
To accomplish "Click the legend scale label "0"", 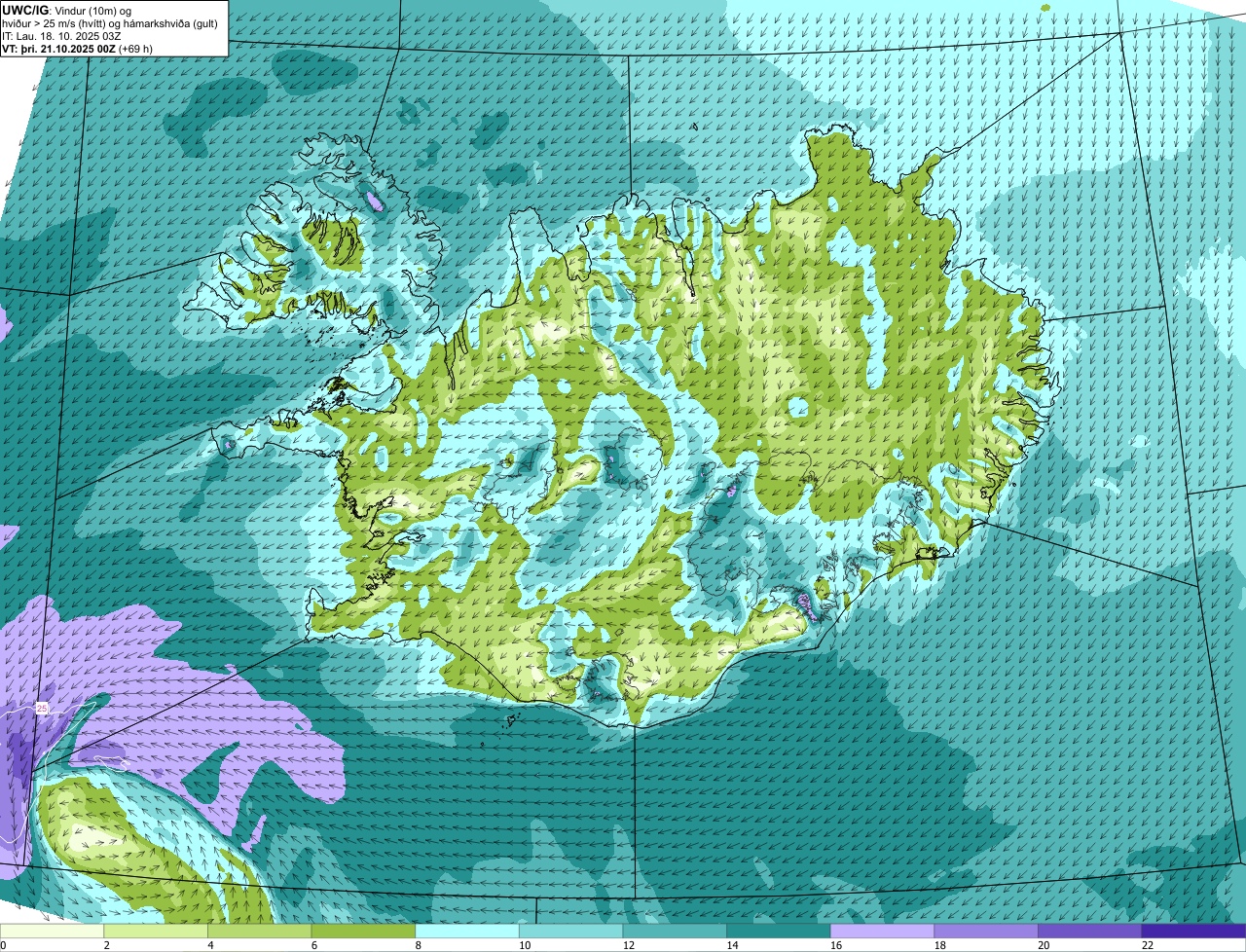I will point(3,945).
